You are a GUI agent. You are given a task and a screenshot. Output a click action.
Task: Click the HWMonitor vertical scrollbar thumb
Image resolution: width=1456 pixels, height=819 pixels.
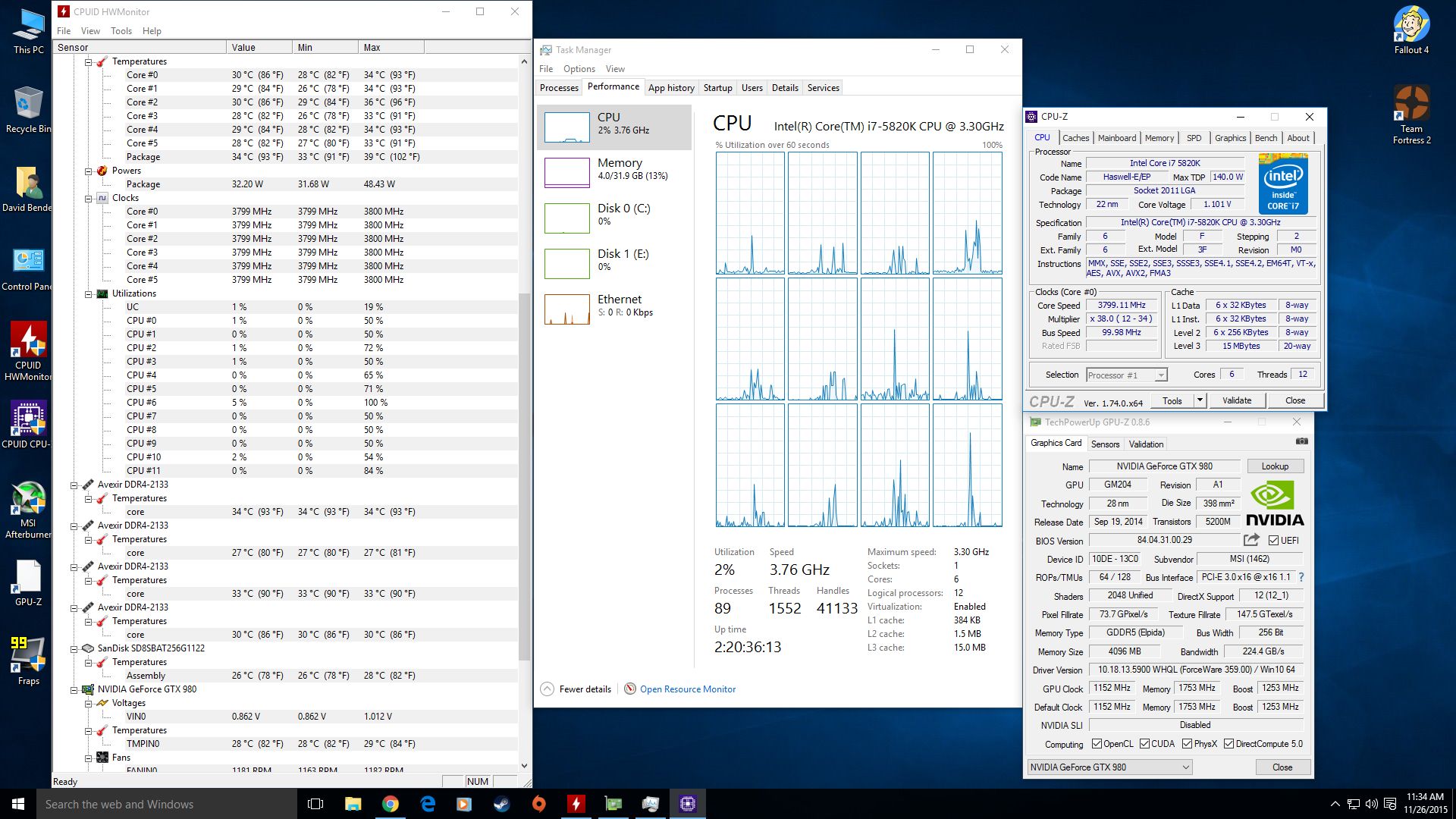(x=524, y=476)
